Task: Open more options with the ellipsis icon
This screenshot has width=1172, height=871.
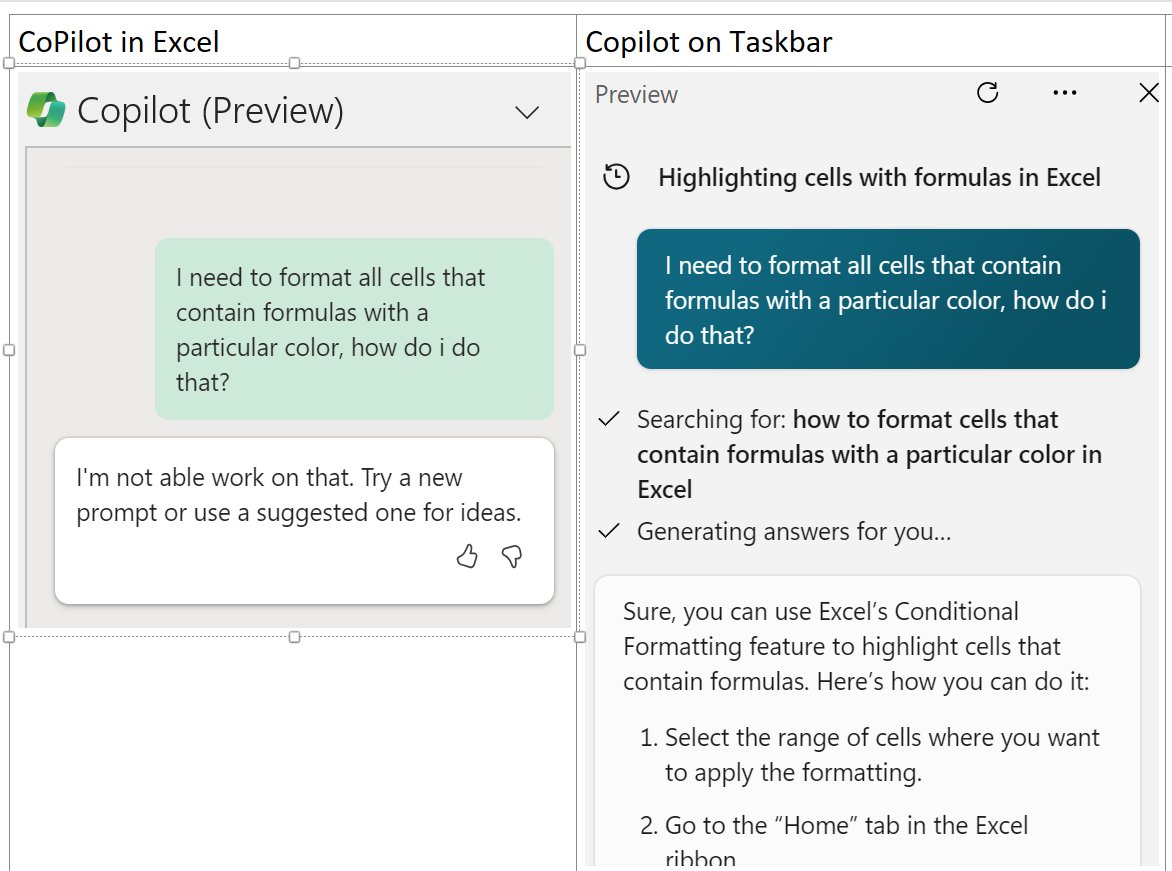Action: 1064,92
